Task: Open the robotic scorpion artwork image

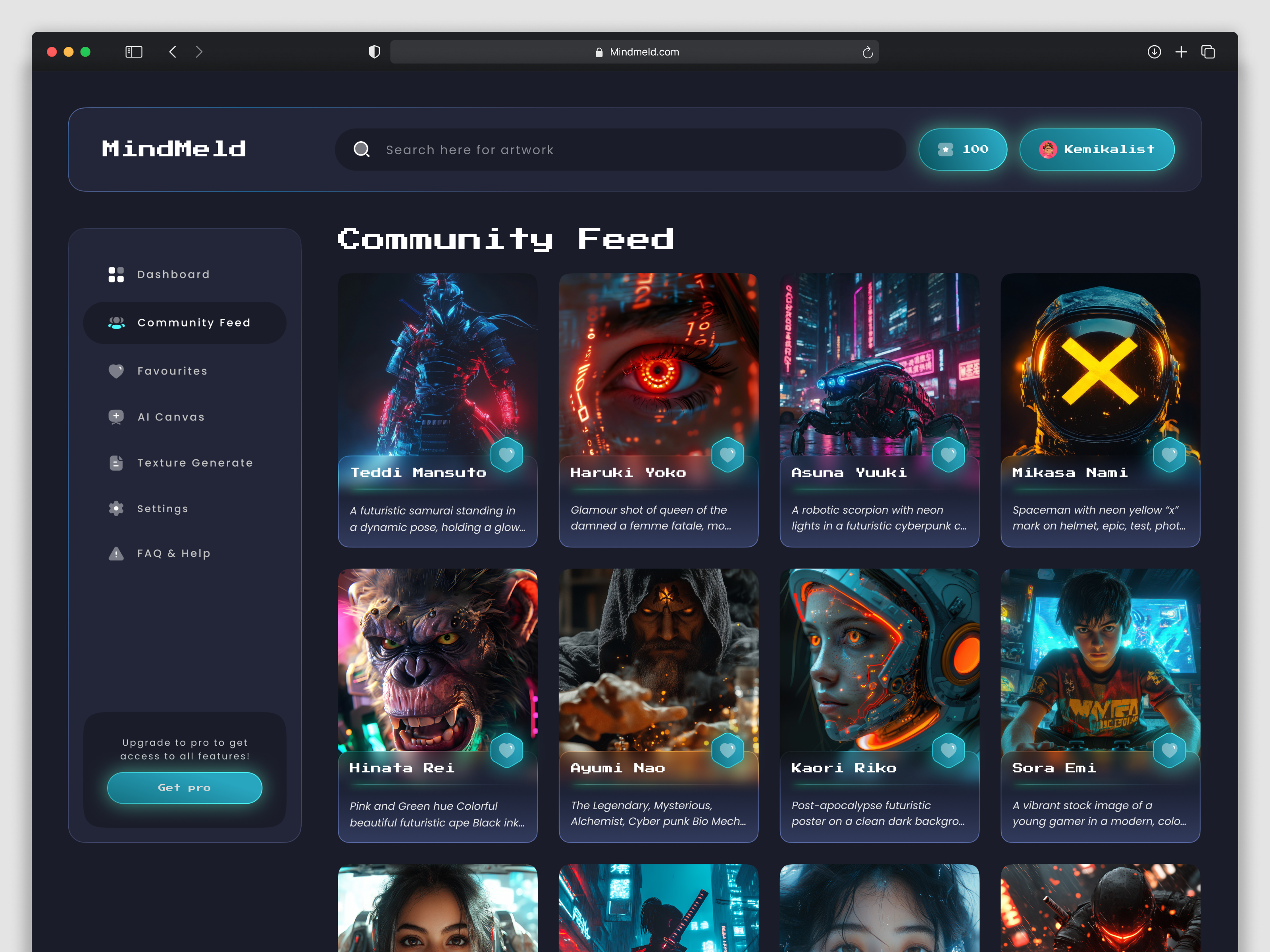Action: click(879, 365)
